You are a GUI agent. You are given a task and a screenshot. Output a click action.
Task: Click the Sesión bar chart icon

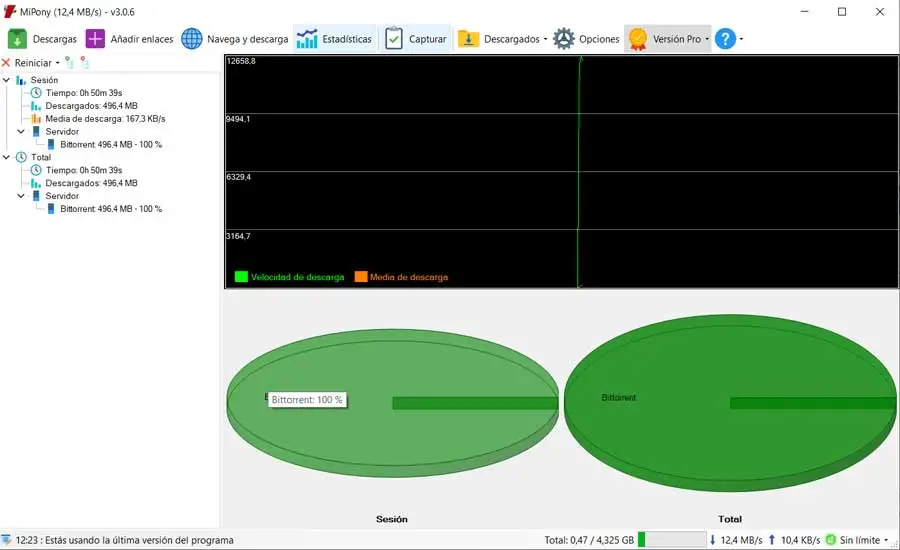pos(21,80)
